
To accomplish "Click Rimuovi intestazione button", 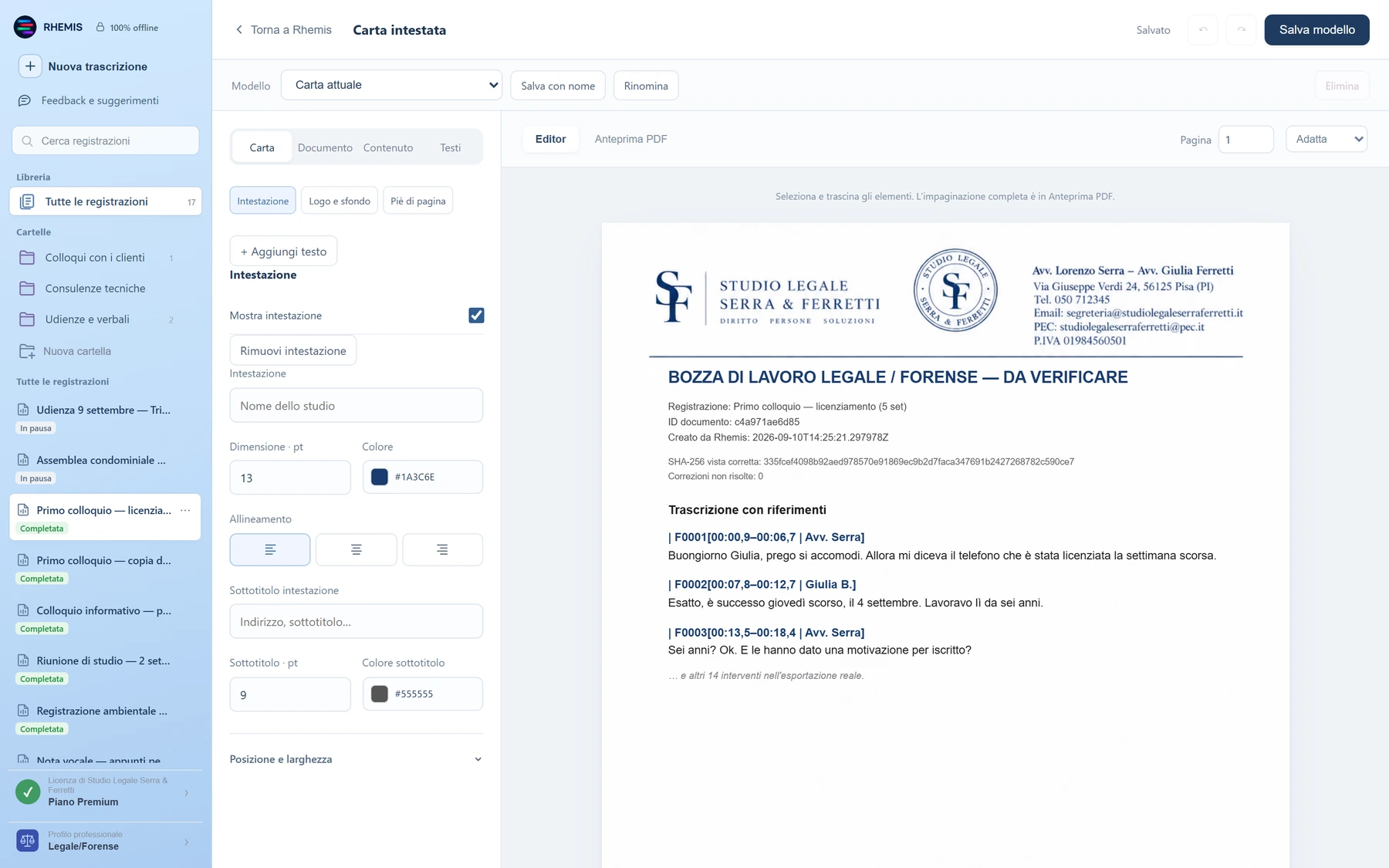I will pos(293,350).
